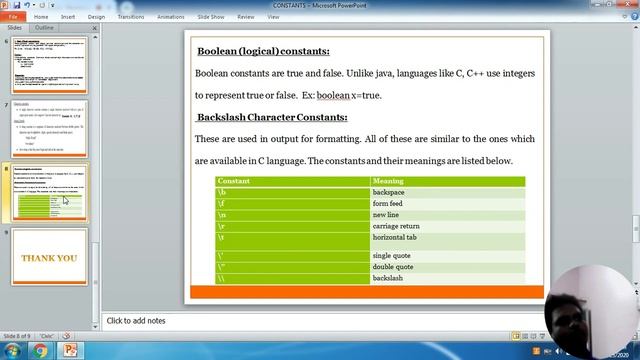Image resolution: width=640 pixels, height=360 pixels.
Task: Open the View ribbon tab
Action: click(273, 17)
